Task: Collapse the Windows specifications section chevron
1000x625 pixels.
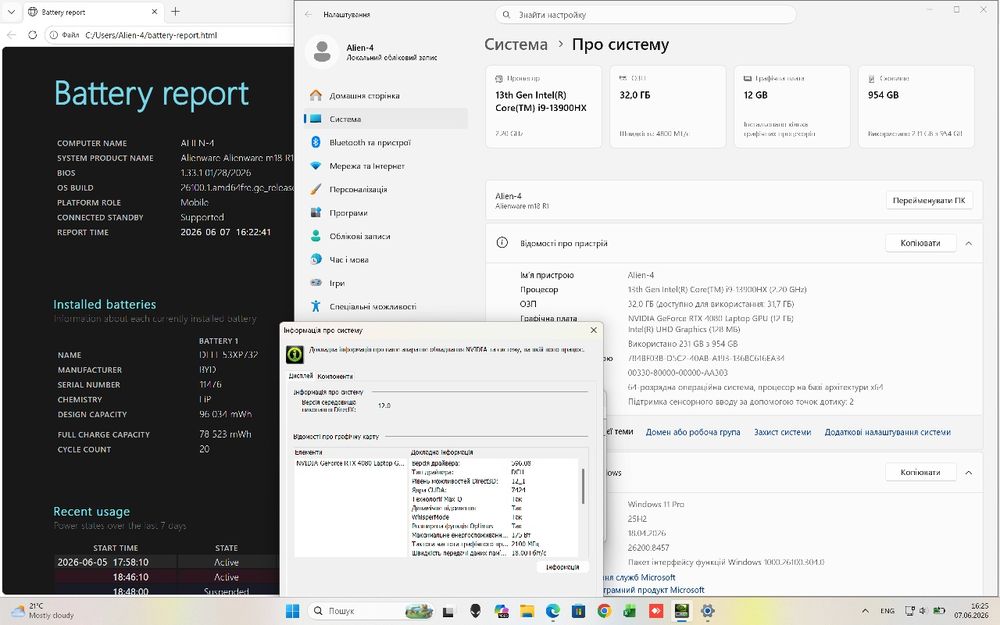Action: 968,473
